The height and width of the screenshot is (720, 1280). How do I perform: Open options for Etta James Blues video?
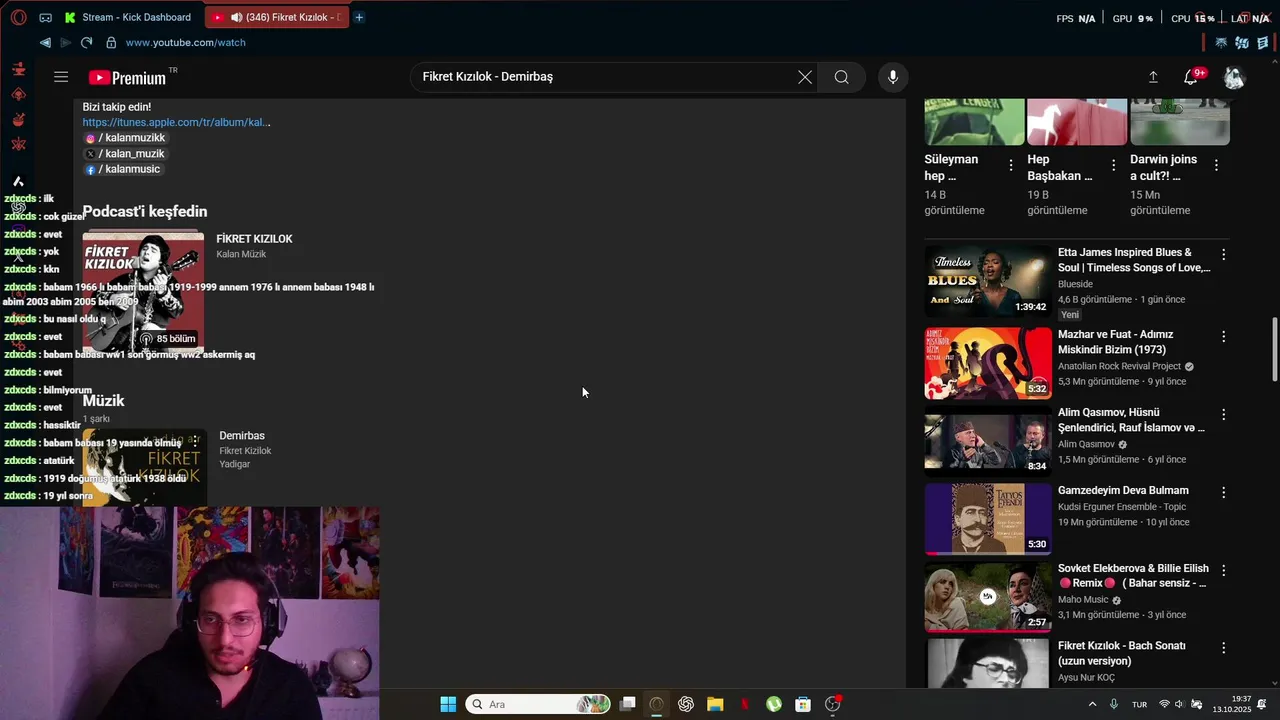coord(1223,255)
